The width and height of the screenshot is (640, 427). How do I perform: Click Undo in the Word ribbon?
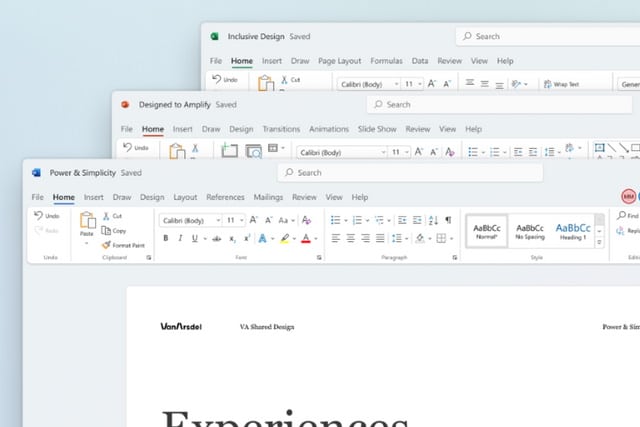tap(46, 216)
